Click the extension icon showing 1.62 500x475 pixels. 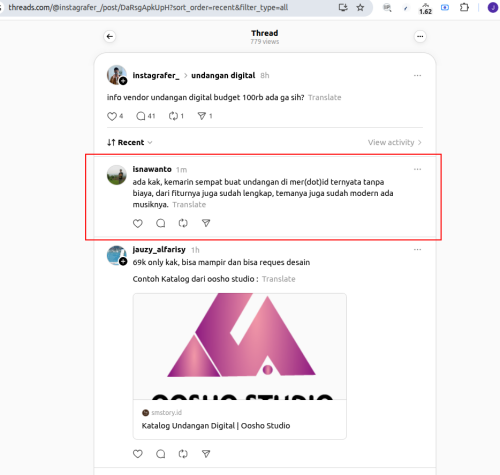pyautogui.click(x=425, y=8)
